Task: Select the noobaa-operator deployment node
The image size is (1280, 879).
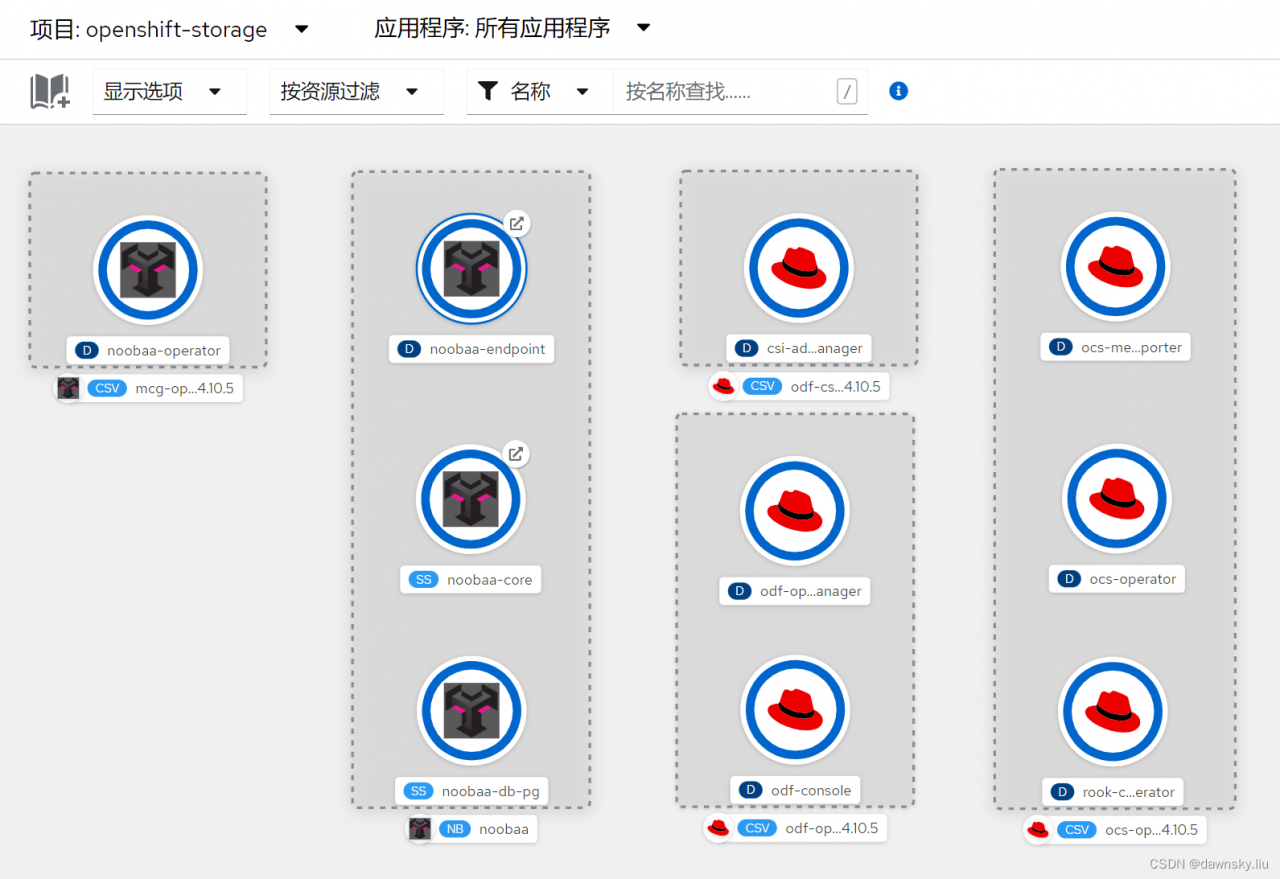Action: pos(148,270)
